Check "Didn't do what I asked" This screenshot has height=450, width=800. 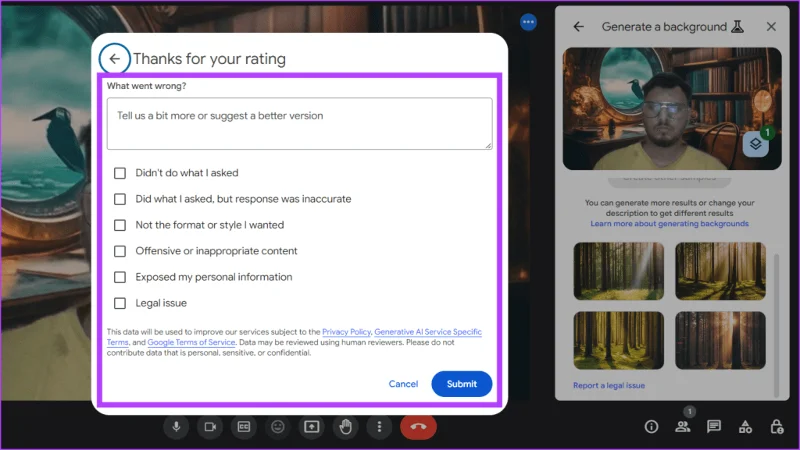click(120, 173)
